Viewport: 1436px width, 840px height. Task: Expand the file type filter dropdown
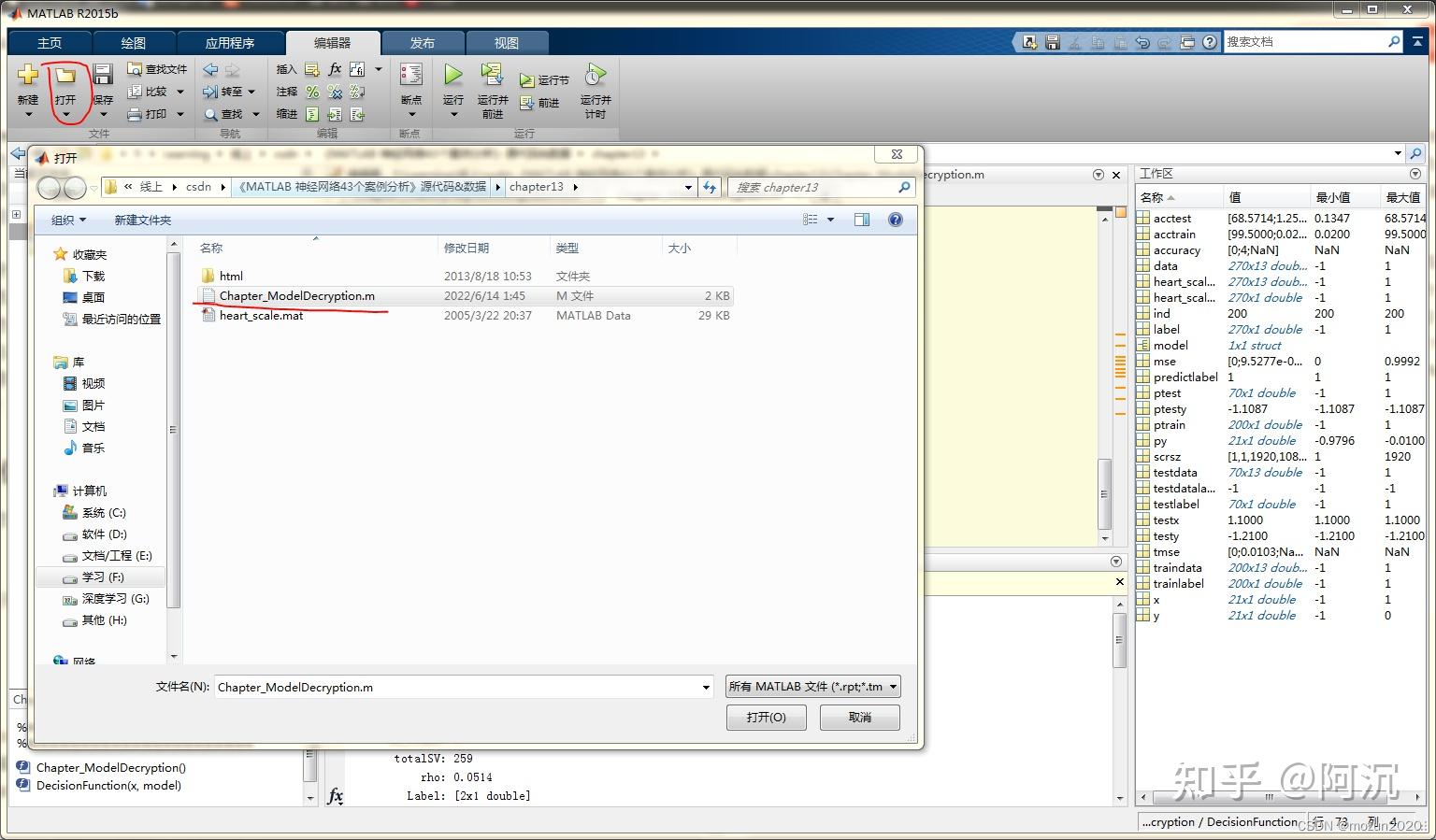812,687
